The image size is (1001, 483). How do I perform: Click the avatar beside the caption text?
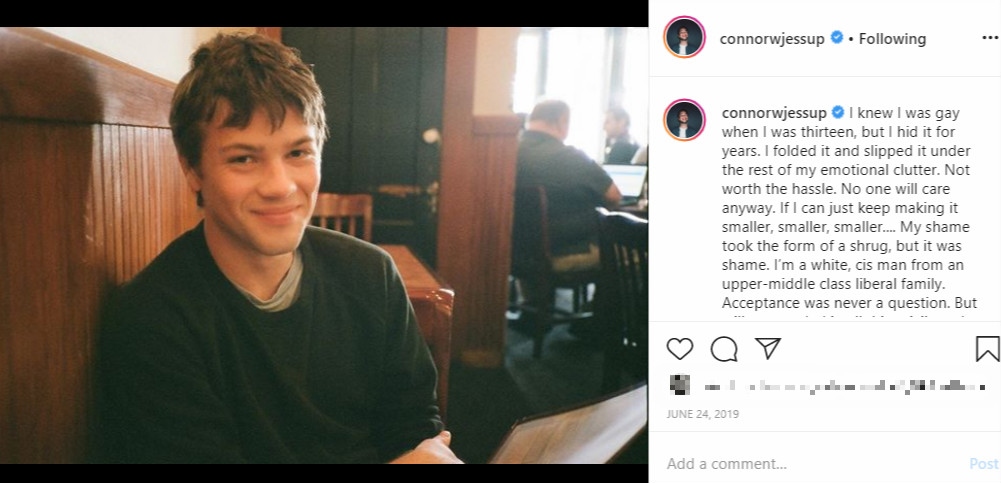[x=685, y=120]
